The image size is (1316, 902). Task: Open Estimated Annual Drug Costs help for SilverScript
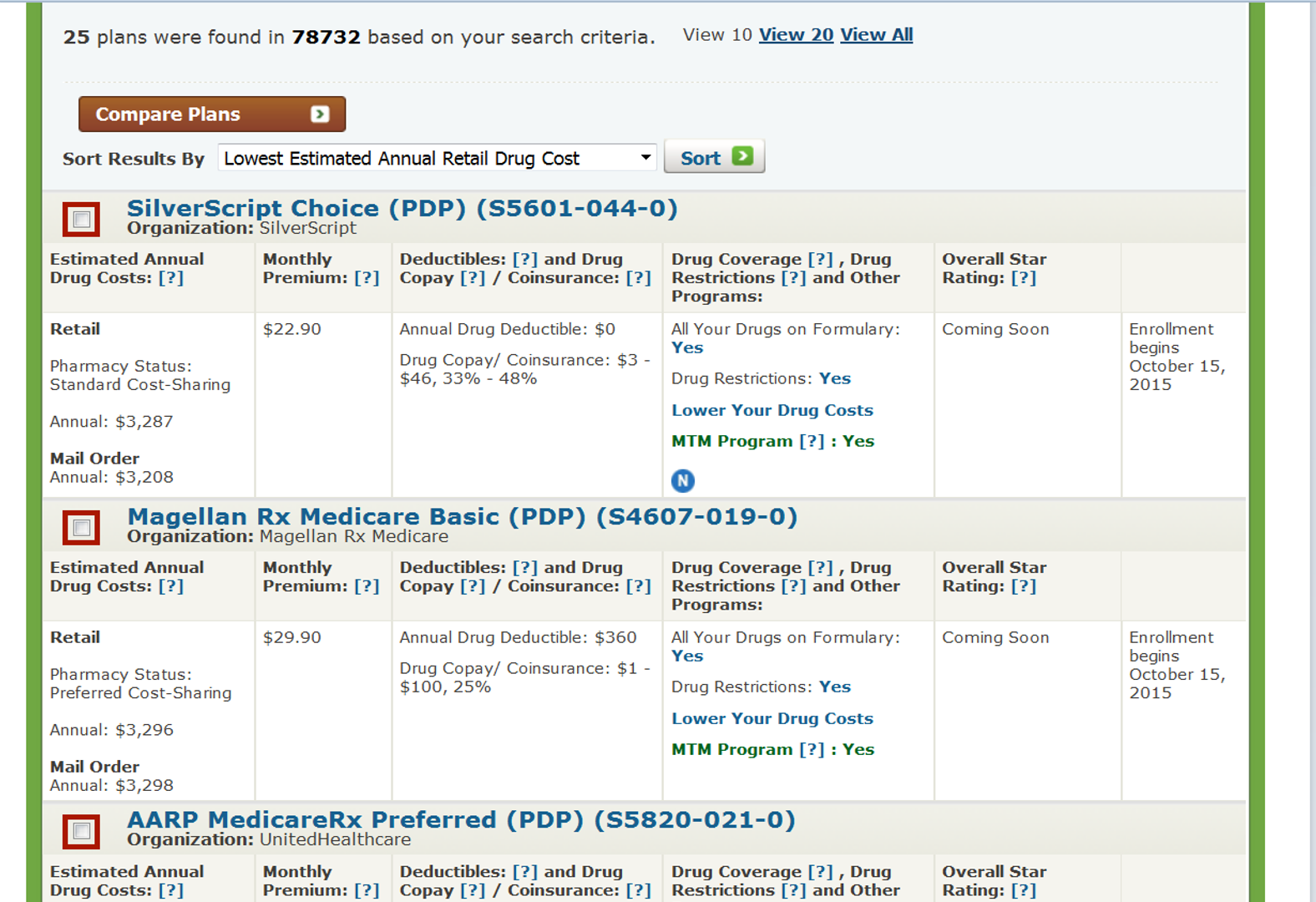coord(171,278)
